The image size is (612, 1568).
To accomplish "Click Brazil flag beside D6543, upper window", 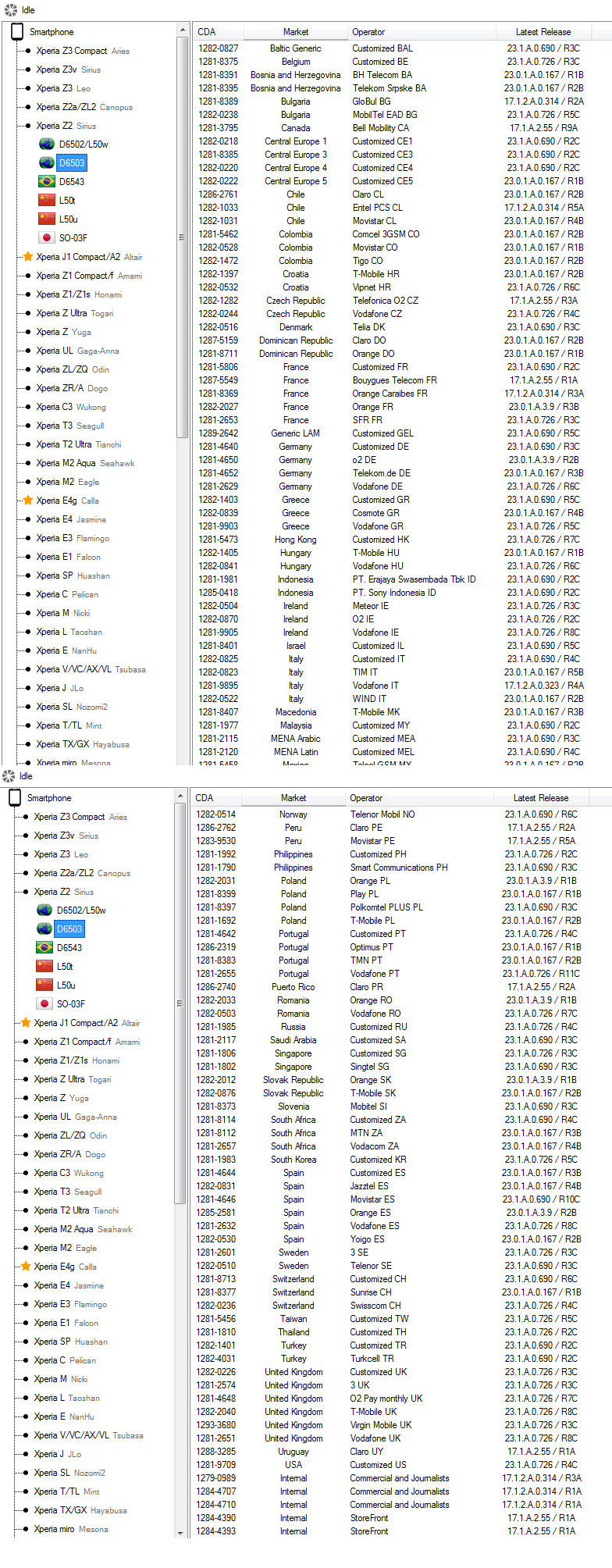I will (x=47, y=182).
